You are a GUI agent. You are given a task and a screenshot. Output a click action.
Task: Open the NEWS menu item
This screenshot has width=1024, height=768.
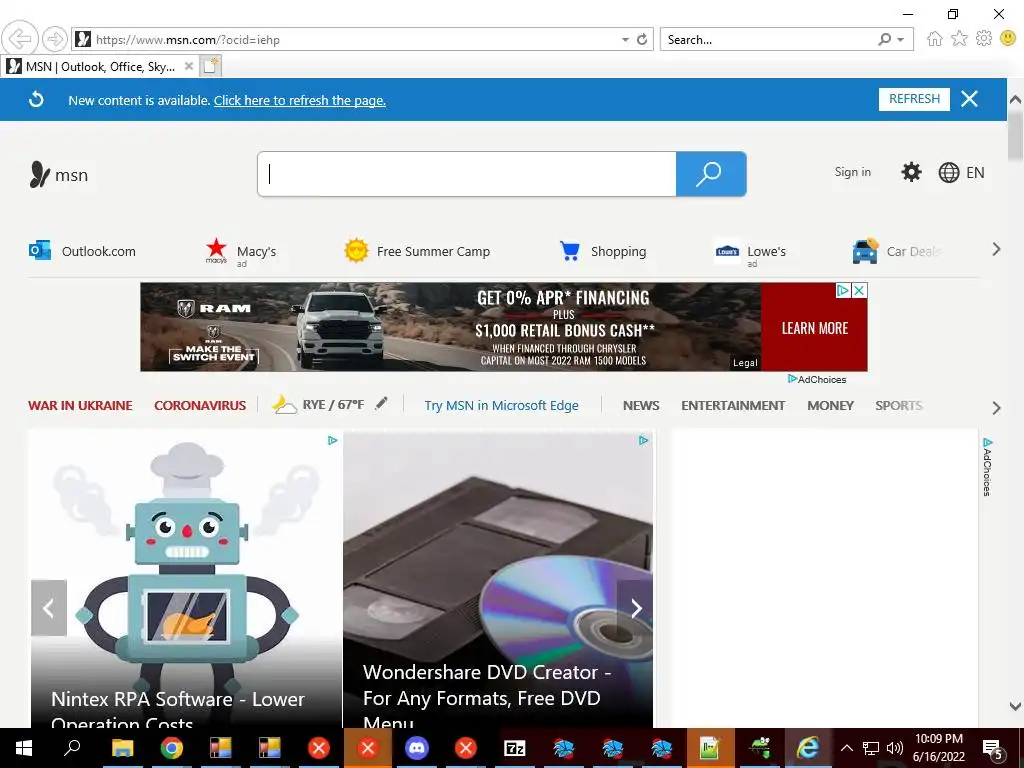coord(641,406)
